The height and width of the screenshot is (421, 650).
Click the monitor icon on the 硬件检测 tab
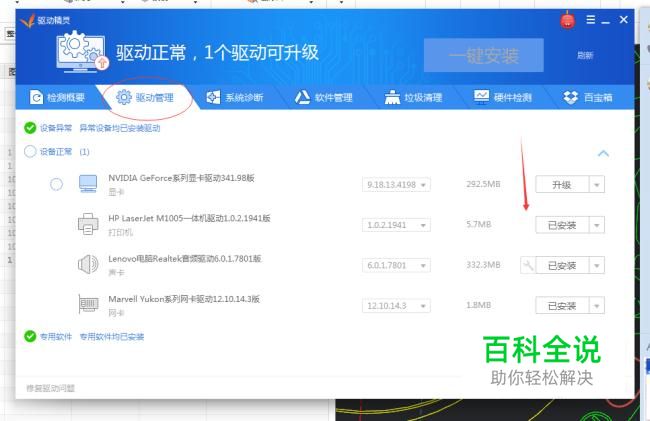click(481, 97)
